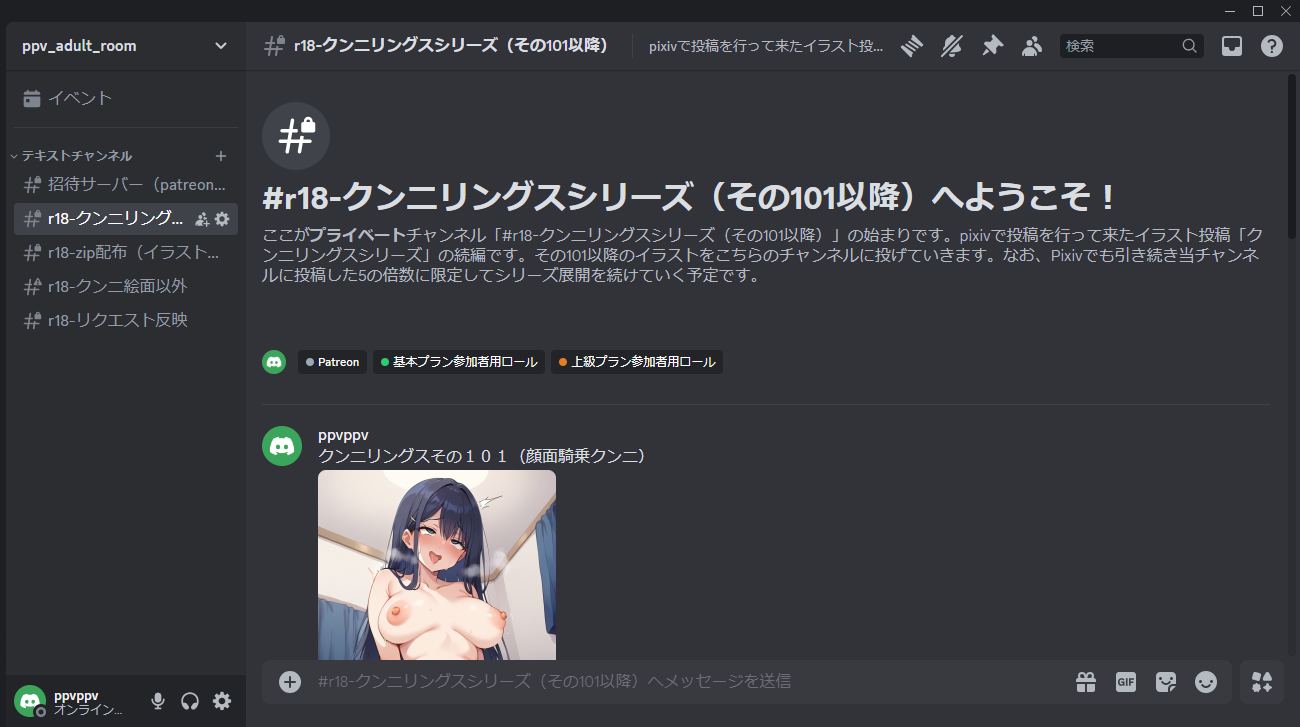The height and width of the screenshot is (727, 1300).
Task: Open the apps launcher icon
Action: tap(1262, 682)
